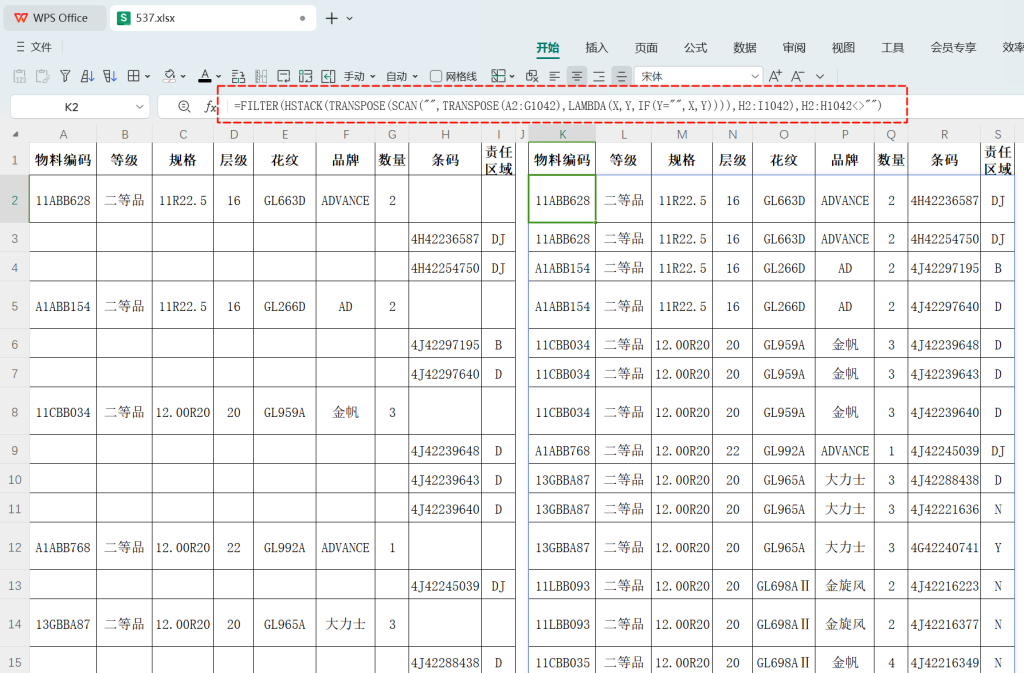The height and width of the screenshot is (673, 1024).
Task: Click cell E8 containing GL959A
Action: click(x=285, y=413)
